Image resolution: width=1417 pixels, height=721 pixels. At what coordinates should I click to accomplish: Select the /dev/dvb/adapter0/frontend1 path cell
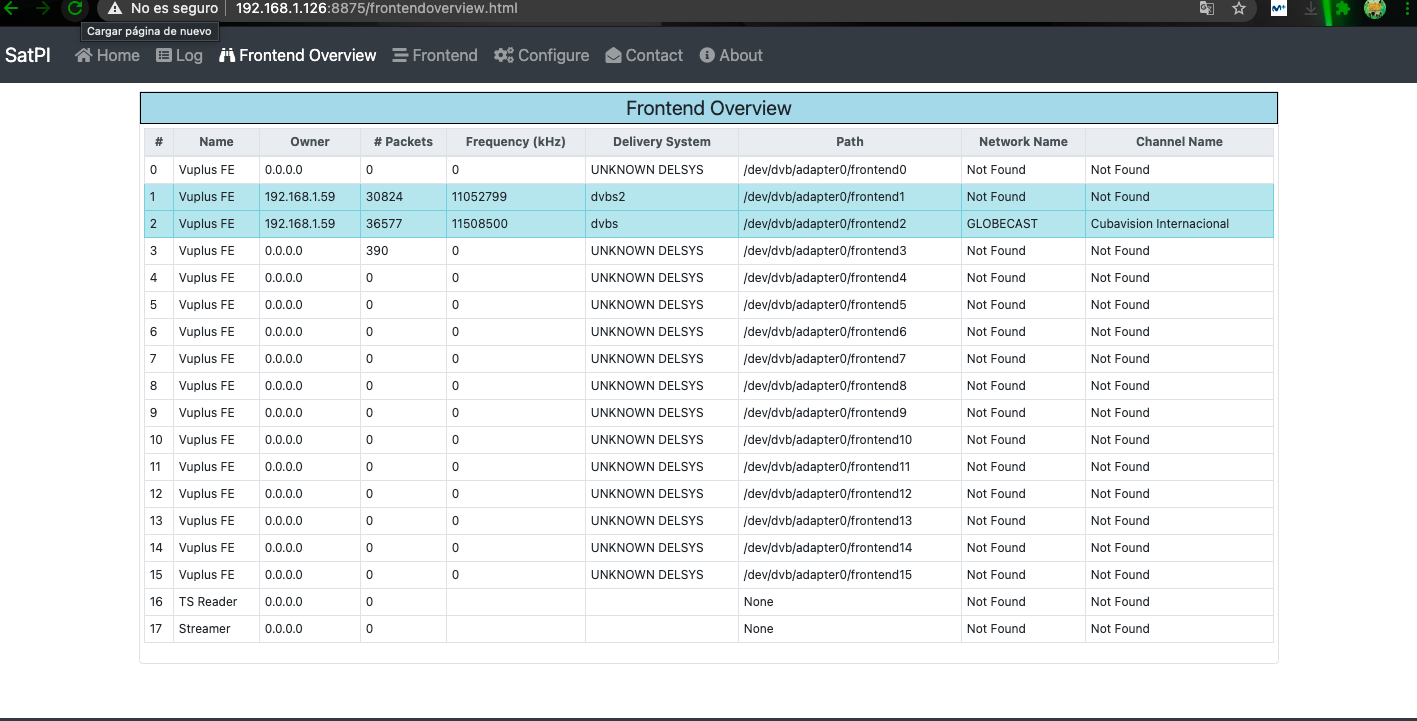point(824,197)
